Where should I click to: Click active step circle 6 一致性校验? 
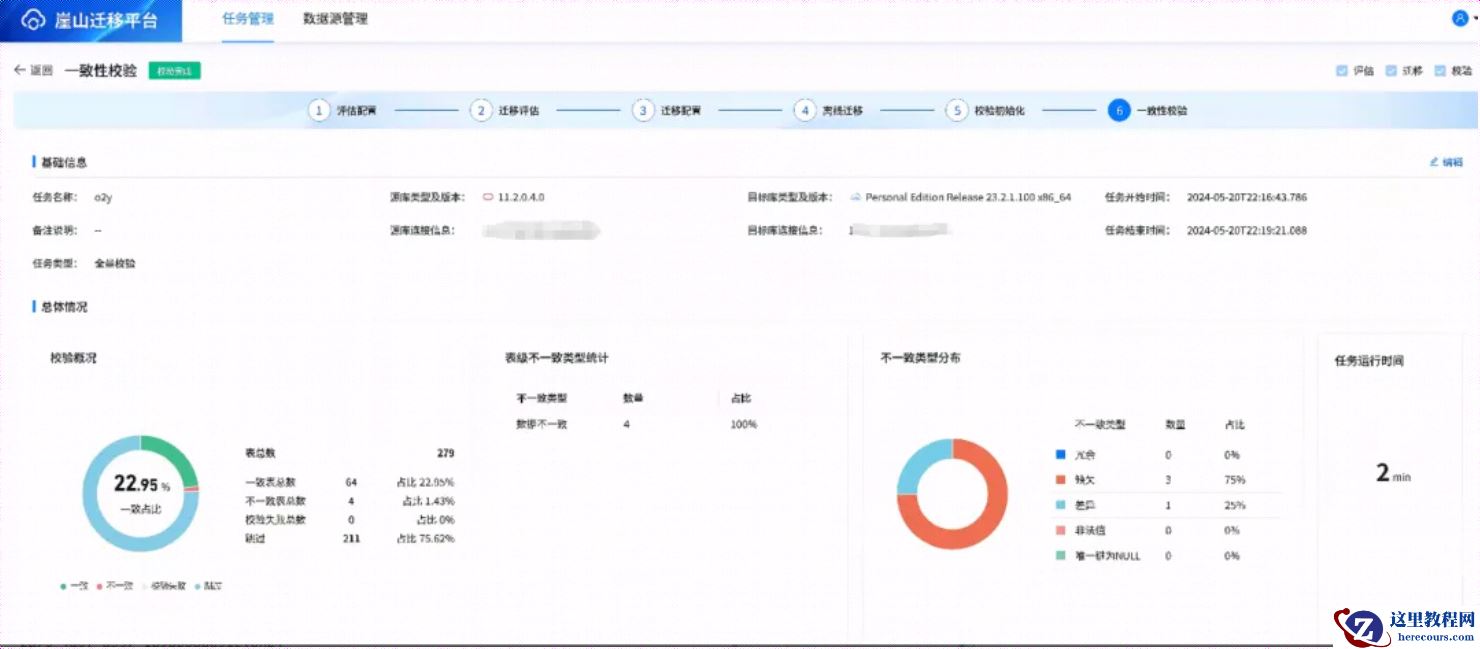pos(1119,111)
